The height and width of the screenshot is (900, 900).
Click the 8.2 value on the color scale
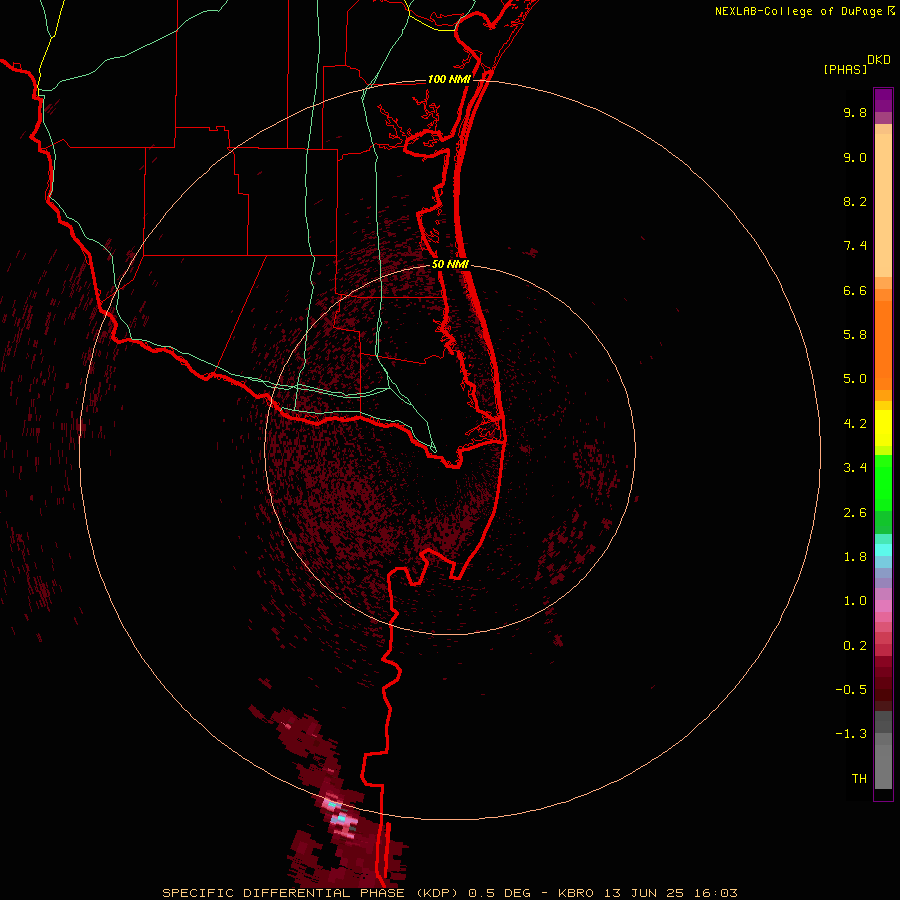click(x=855, y=201)
